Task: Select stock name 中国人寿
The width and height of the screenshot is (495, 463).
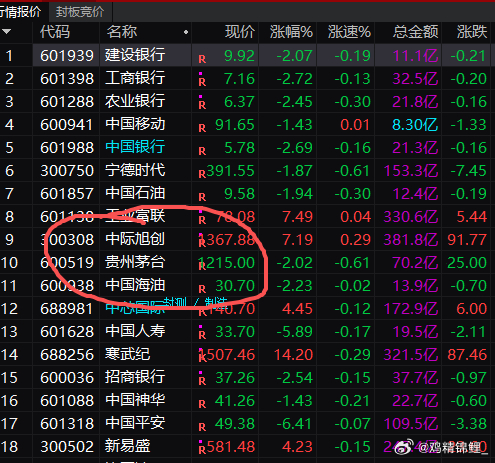Action: coord(135,331)
